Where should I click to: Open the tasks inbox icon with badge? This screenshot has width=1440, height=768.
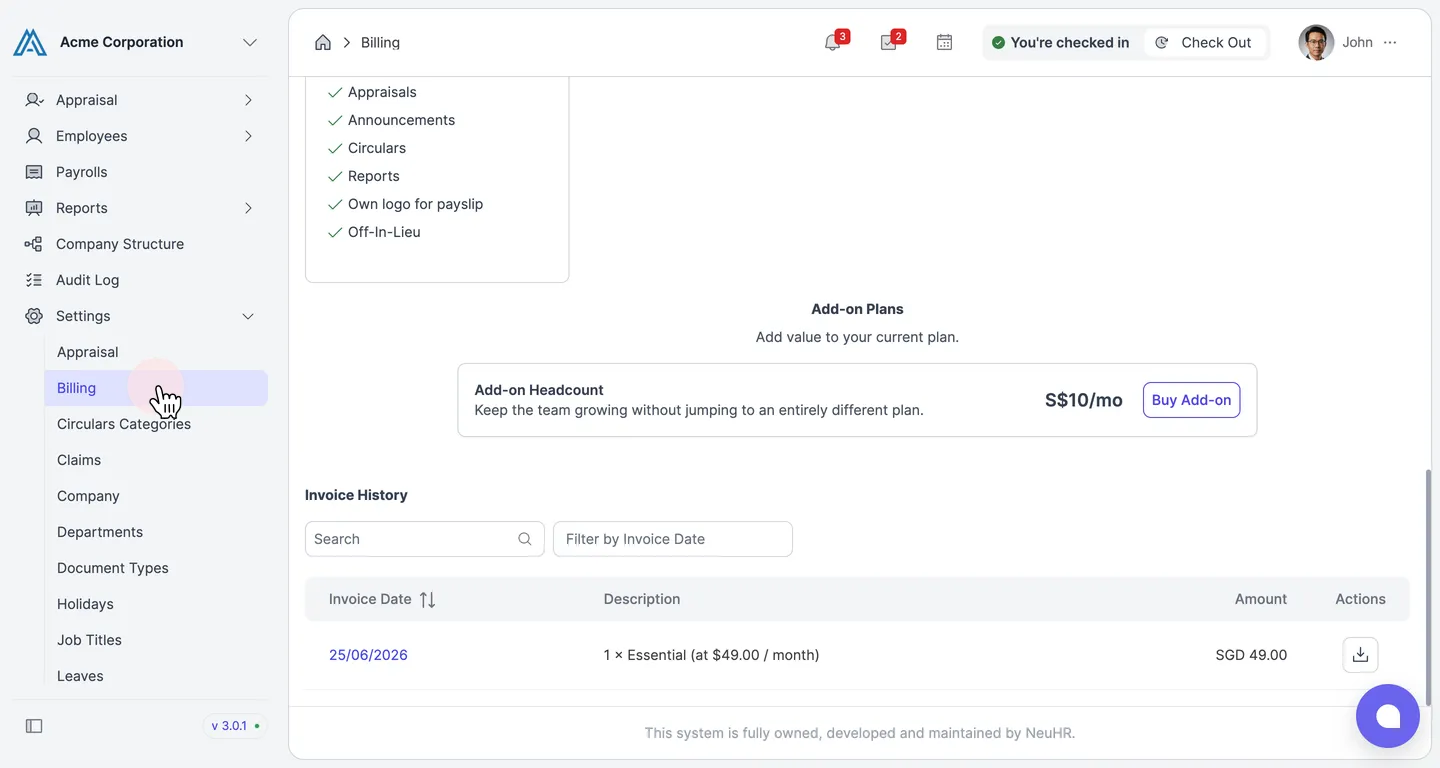pos(888,43)
